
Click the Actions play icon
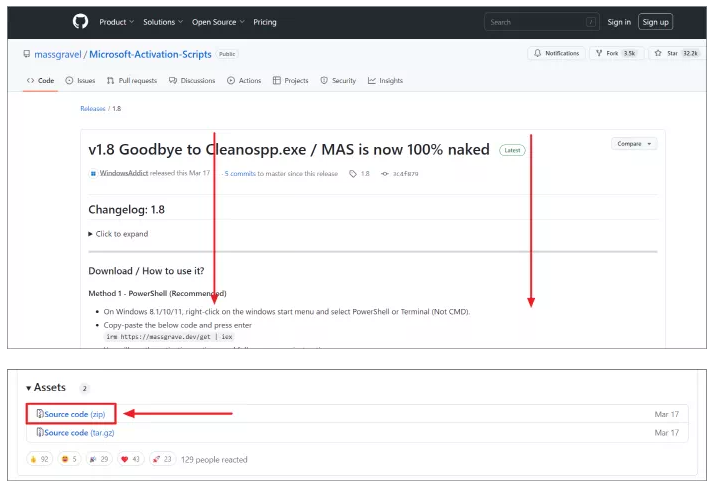click(231, 80)
